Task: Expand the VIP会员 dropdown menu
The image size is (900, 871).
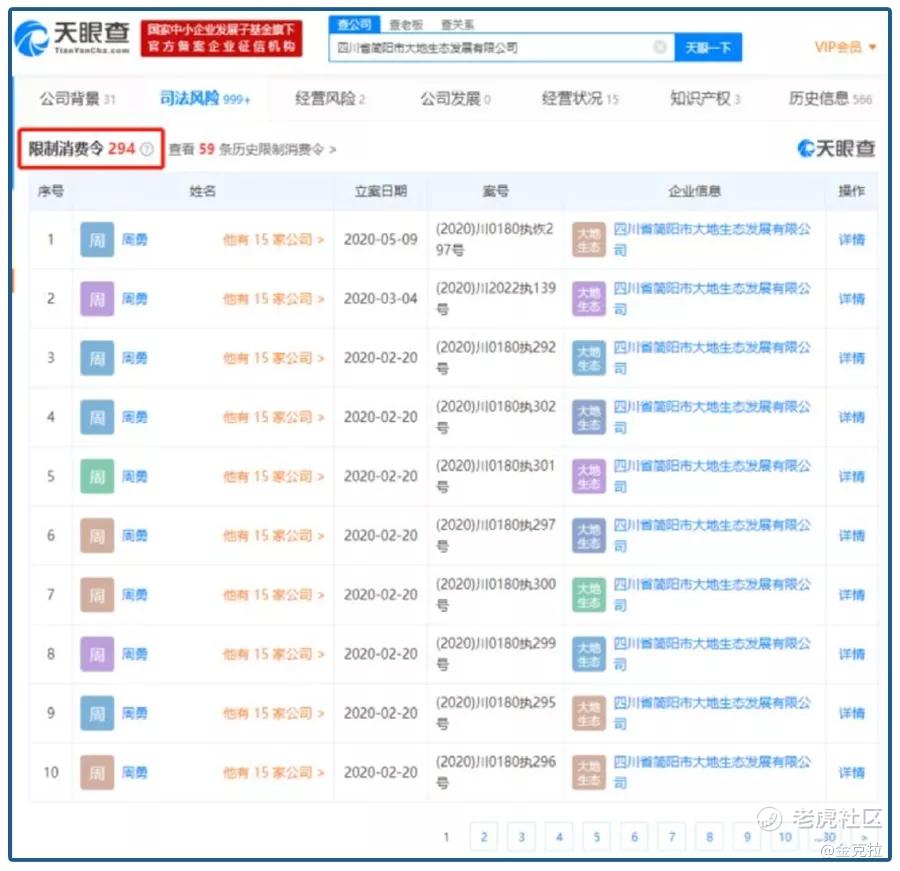Action: [845, 47]
